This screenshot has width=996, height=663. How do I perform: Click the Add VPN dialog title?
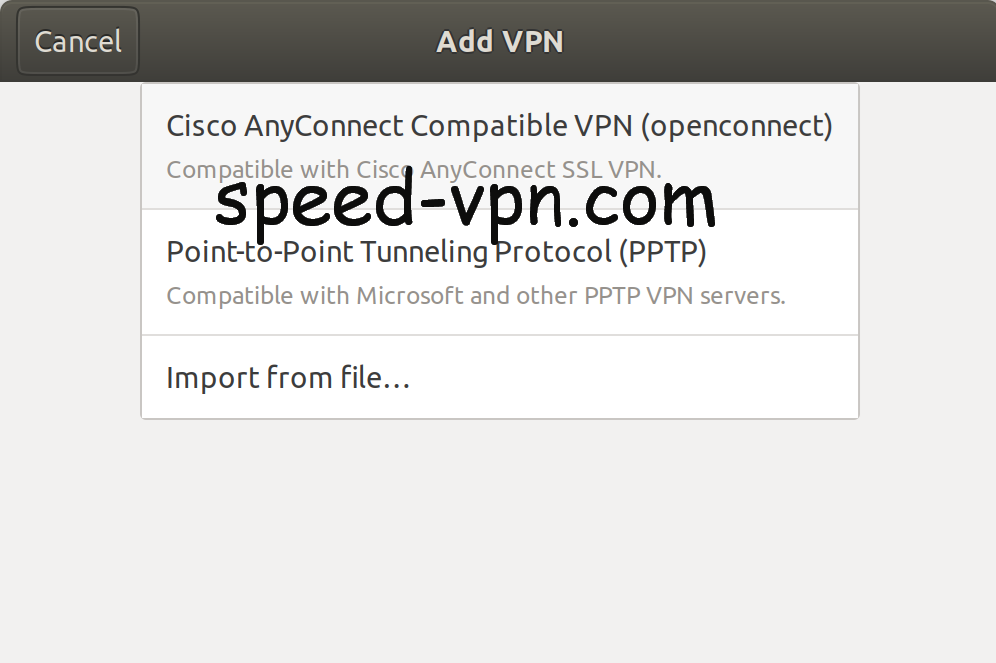click(x=499, y=42)
